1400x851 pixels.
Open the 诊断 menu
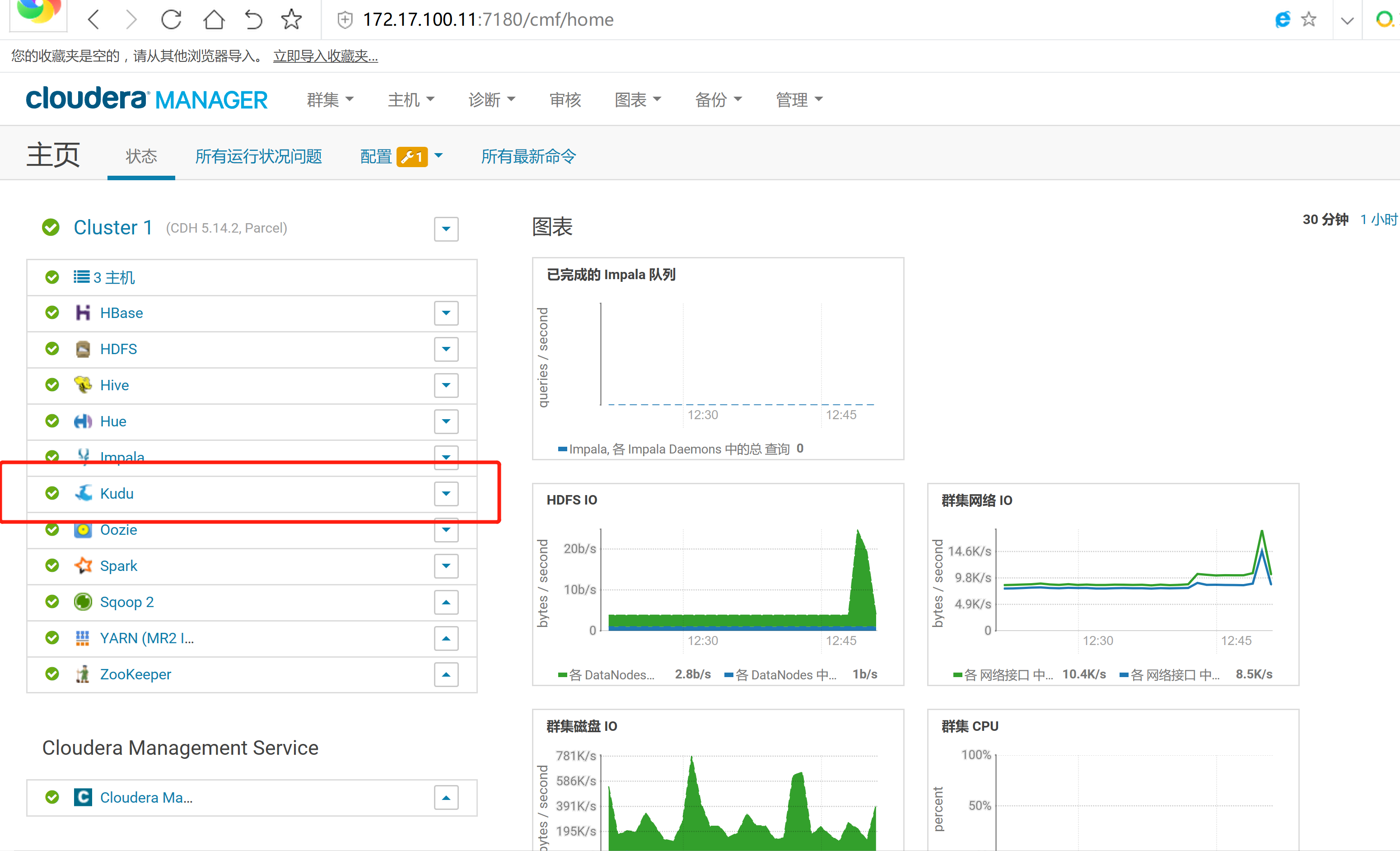point(491,100)
